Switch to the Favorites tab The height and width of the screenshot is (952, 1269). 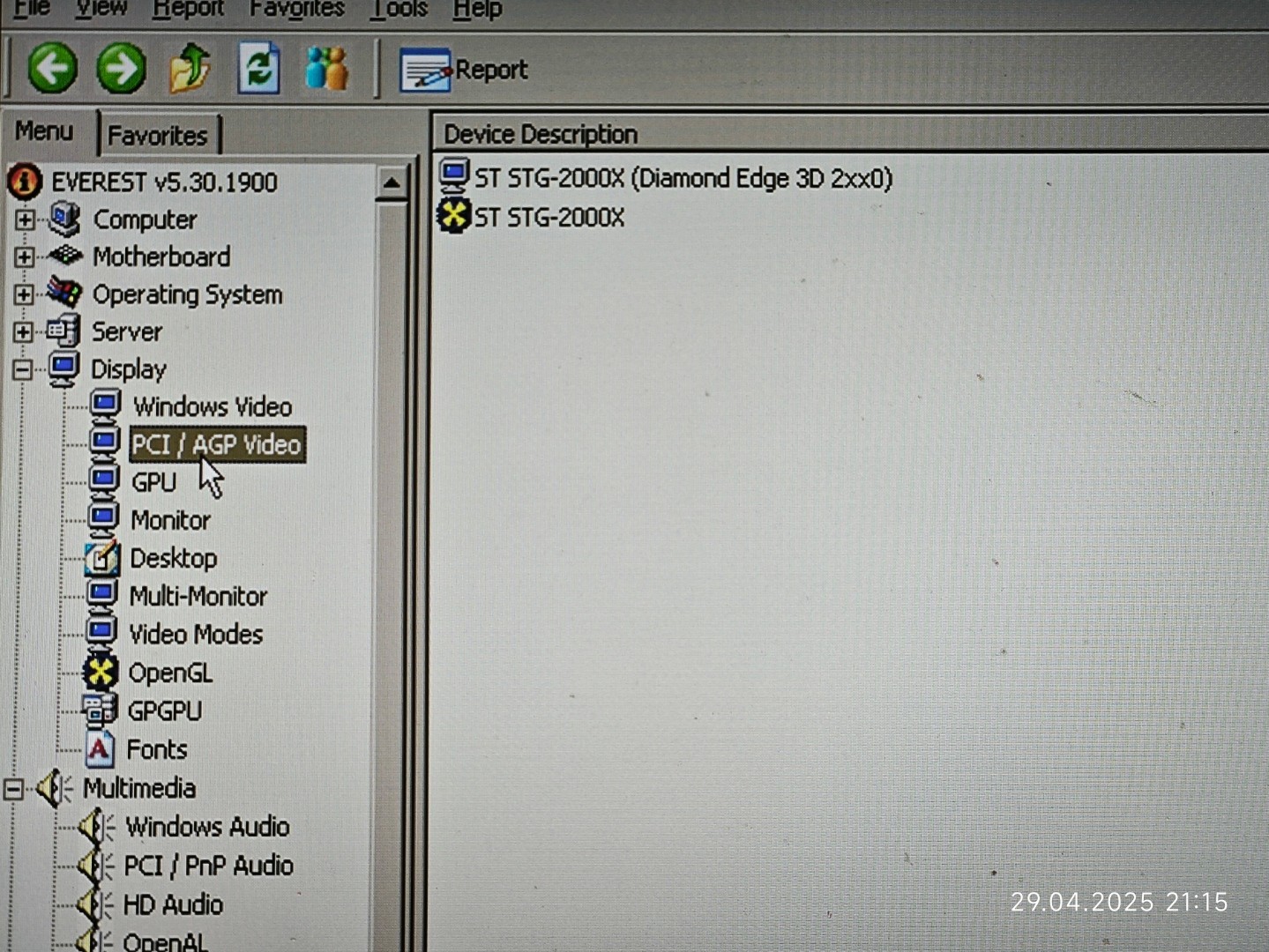(158, 136)
